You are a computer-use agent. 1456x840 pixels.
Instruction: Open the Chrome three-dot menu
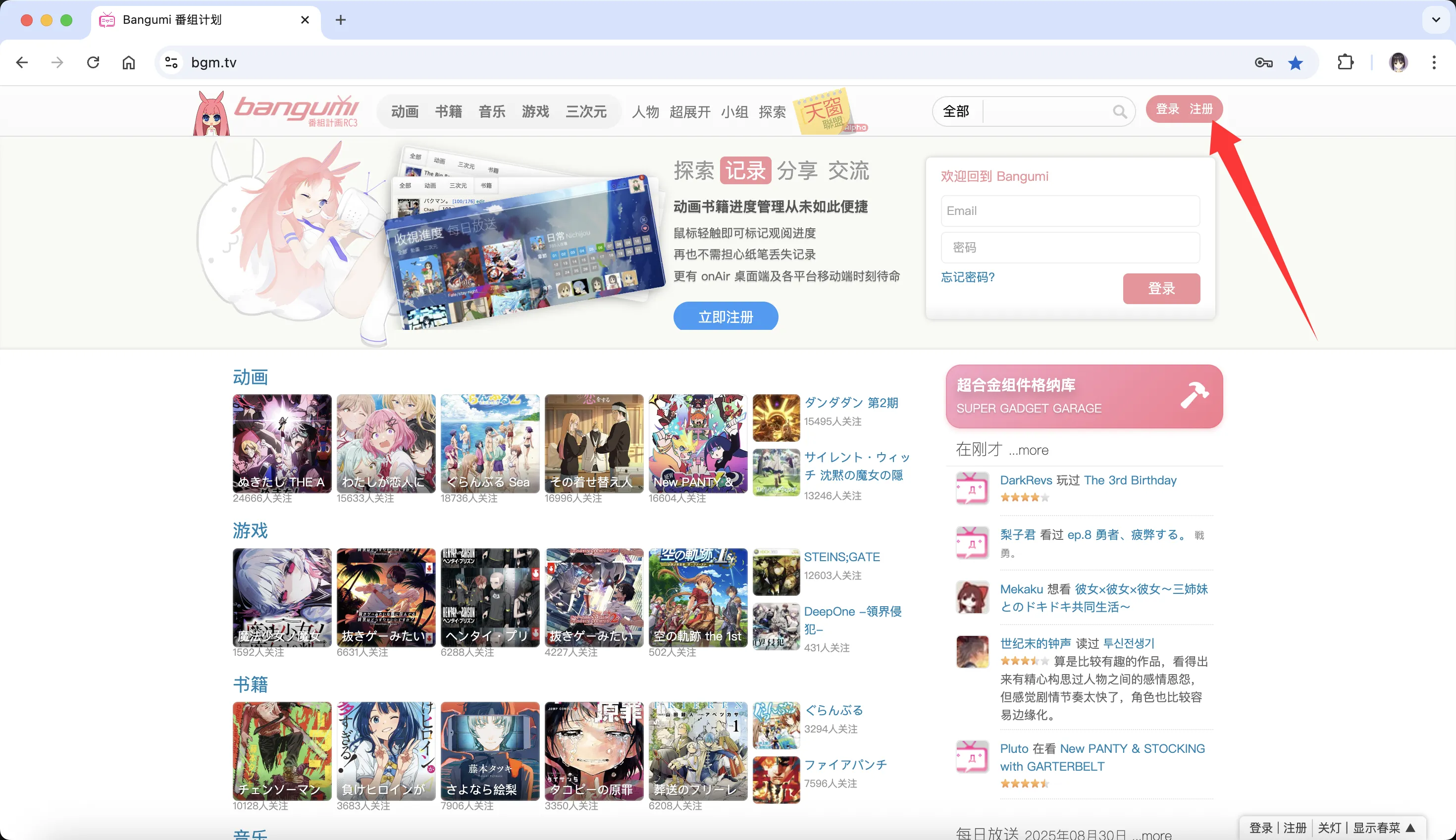pos(1434,62)
